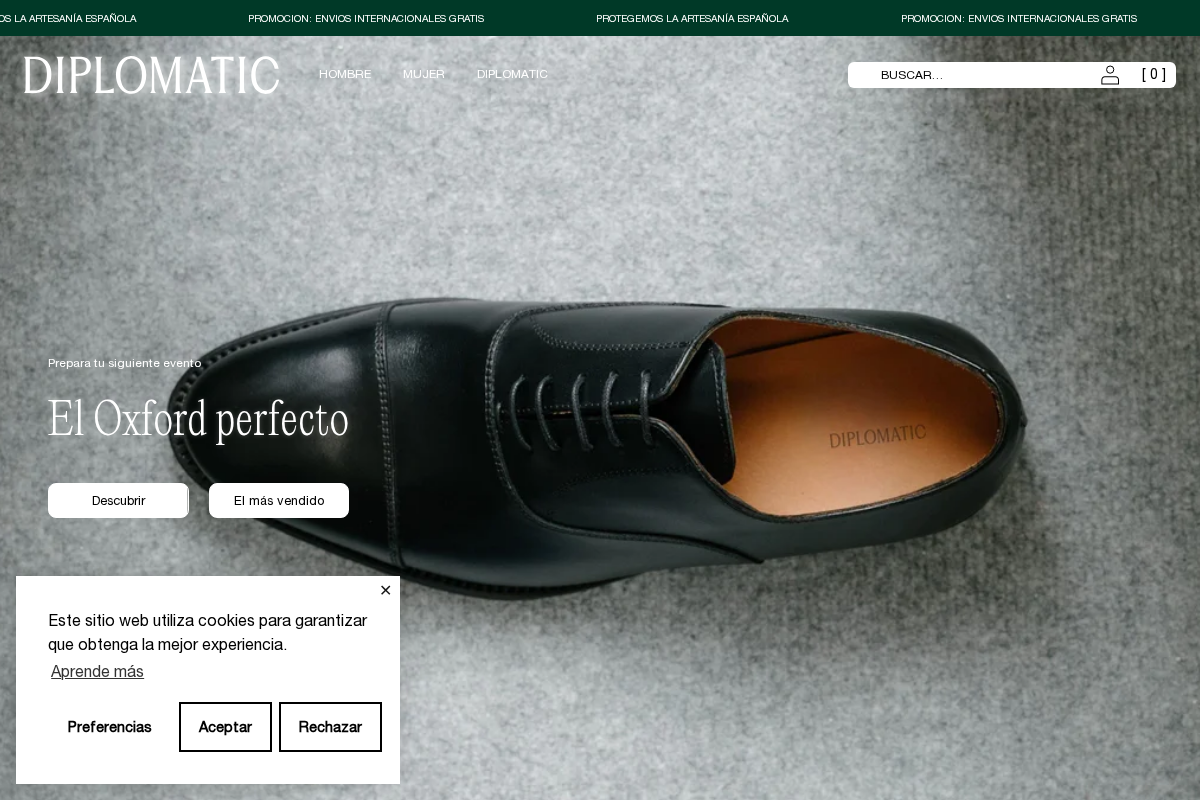Click the ENVIOS INTERNACIONALES GRATIS promo banner
Viewport: 1200px width, 800px height.
pyautogui.click(x=366, y=18)
